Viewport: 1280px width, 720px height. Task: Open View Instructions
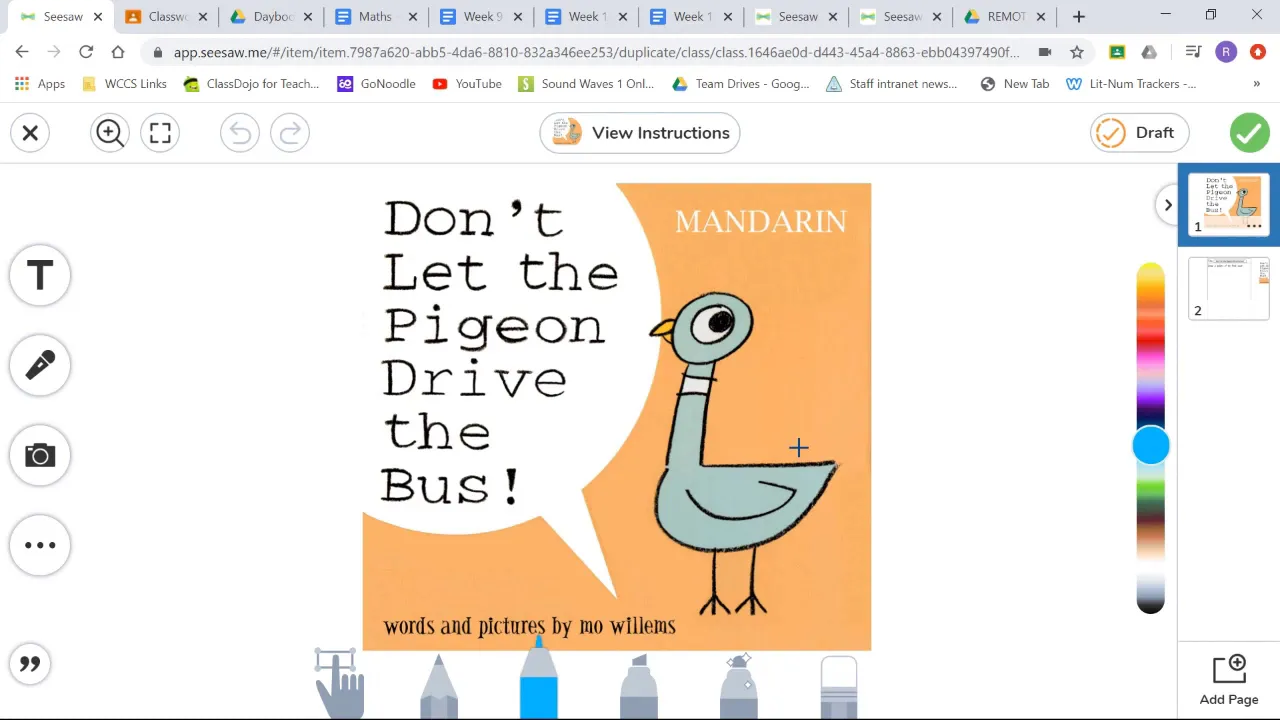pyautogui.click(x=640, y=133)
